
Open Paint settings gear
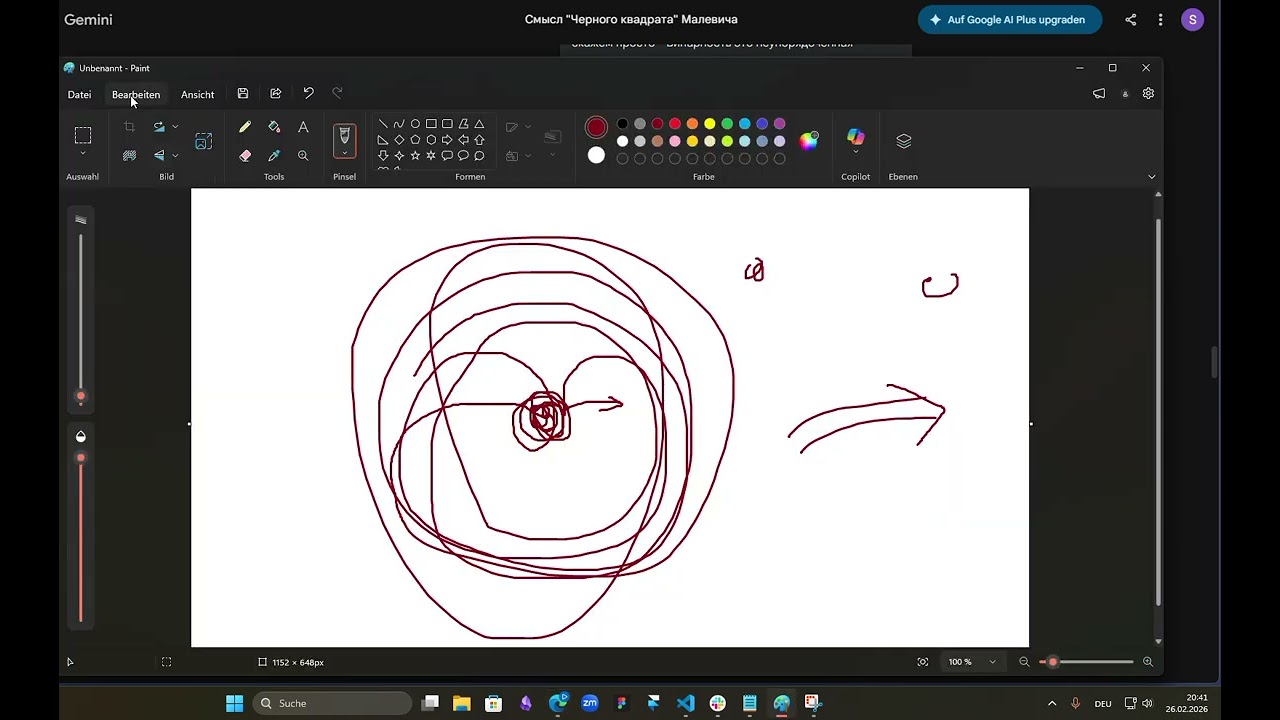tap(1148, 94)
